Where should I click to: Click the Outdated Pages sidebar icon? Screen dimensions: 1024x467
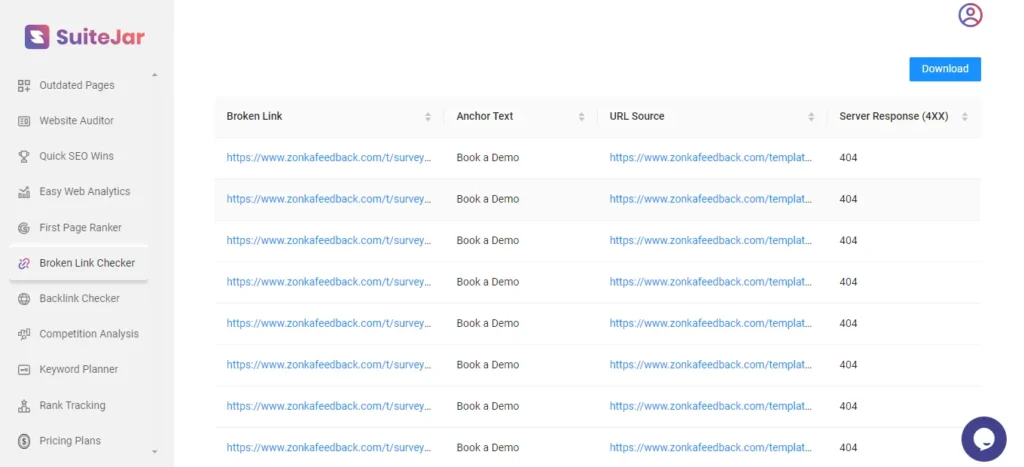pos(24,86)
